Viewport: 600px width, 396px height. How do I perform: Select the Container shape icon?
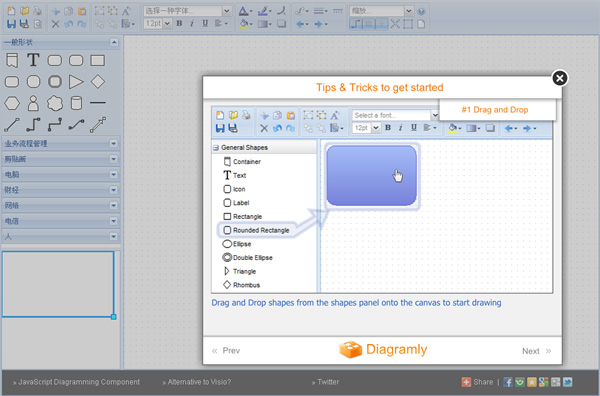(12, 60)
